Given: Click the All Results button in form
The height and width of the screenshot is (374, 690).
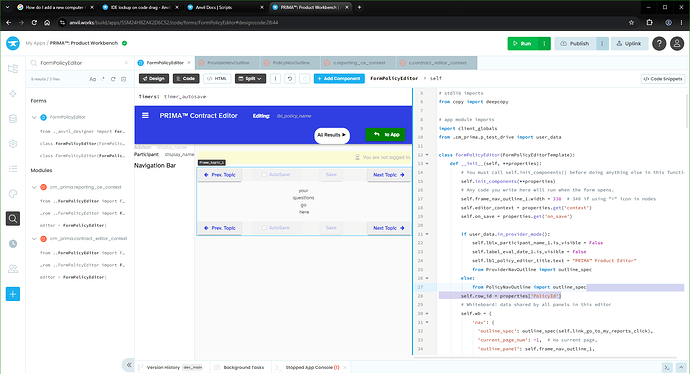Looking at the screenshot, I should 332,135.
